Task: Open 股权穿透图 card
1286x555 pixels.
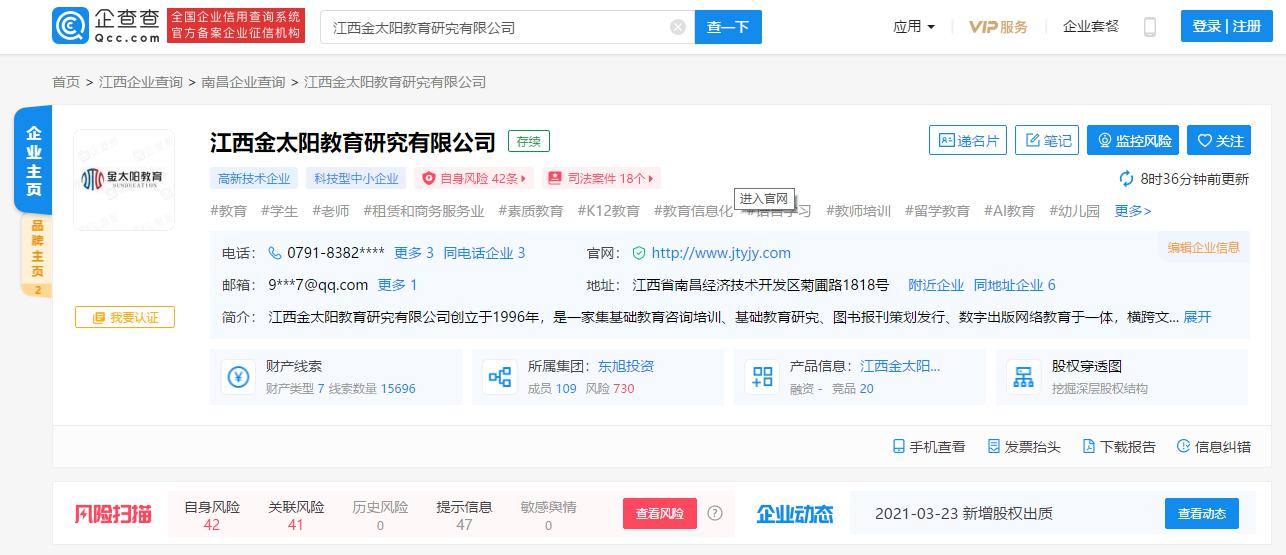Action: [1122, 377]
